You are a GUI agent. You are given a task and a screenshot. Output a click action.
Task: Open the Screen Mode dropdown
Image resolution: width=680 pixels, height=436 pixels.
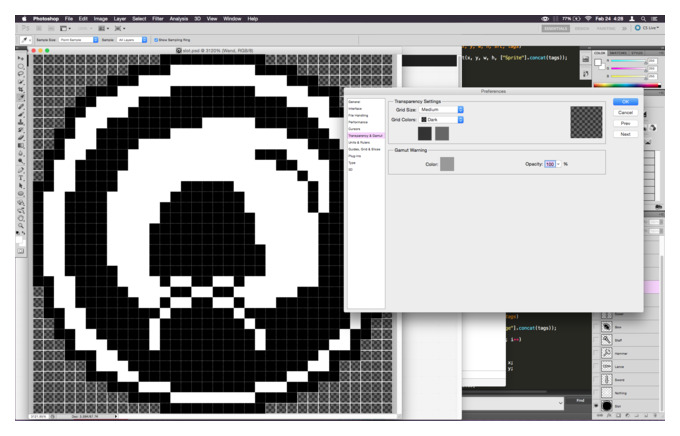tap(120, 28)
